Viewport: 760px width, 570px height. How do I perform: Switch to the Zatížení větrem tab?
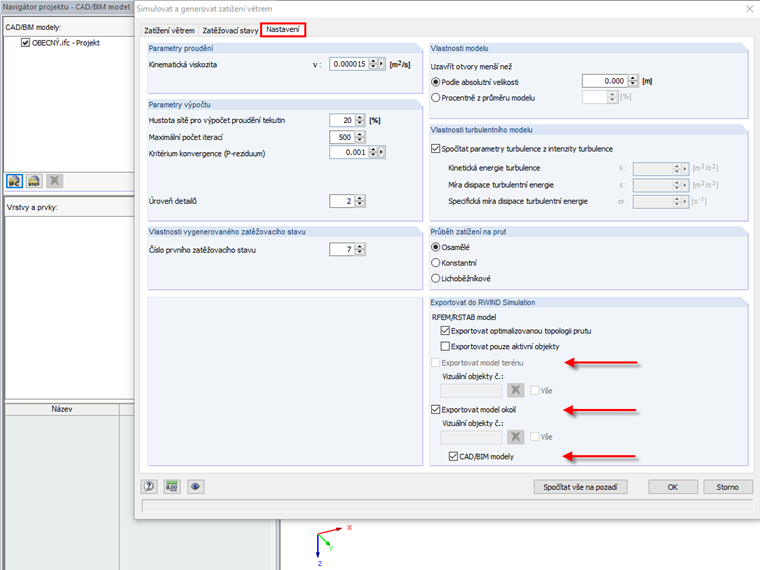tap(169, 31)
